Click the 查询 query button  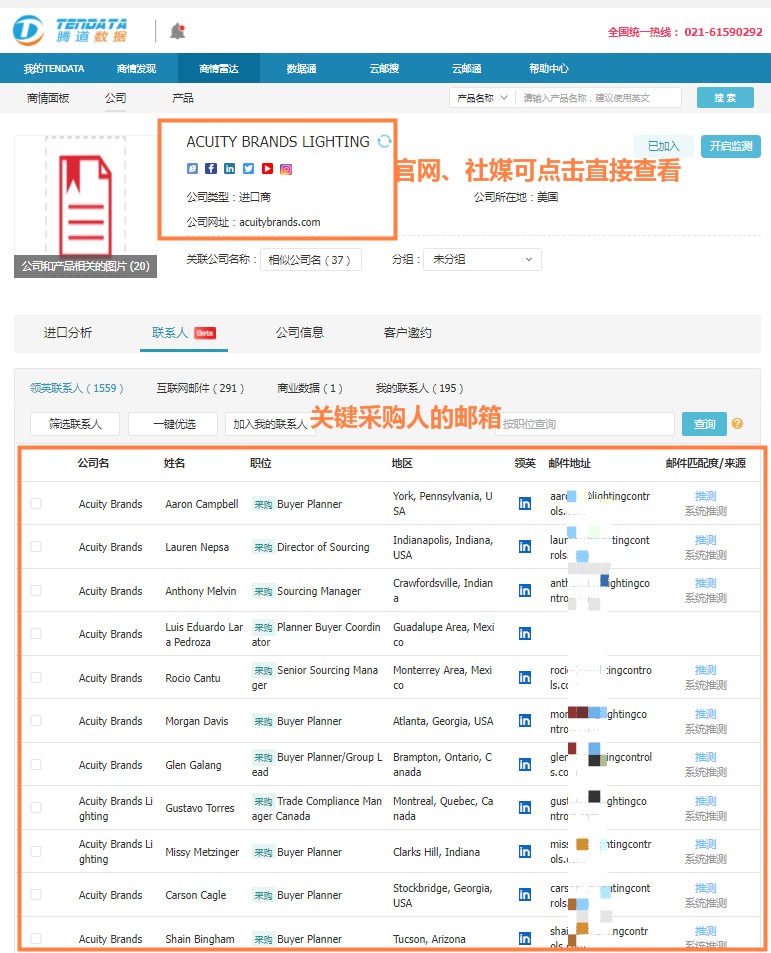pyautogui.click(x=704, y=424)
